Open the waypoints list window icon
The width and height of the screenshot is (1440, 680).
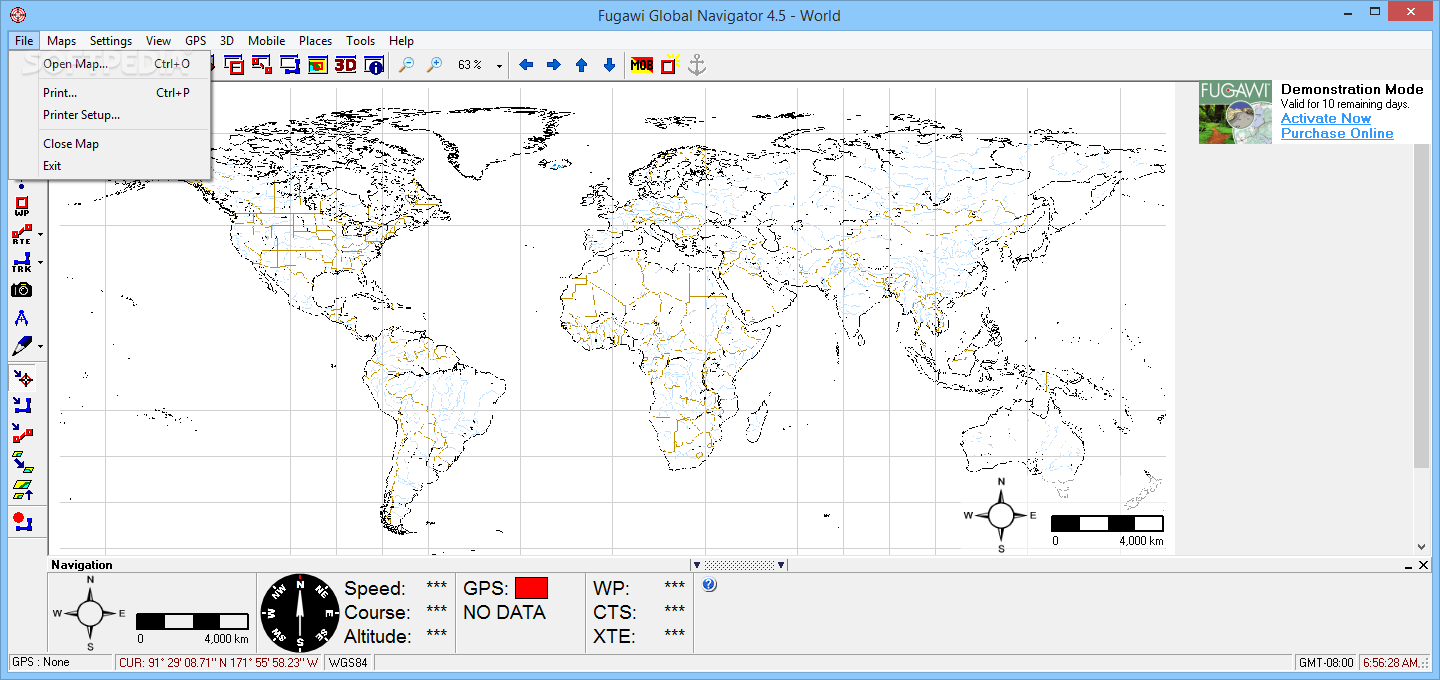(235, 65)
